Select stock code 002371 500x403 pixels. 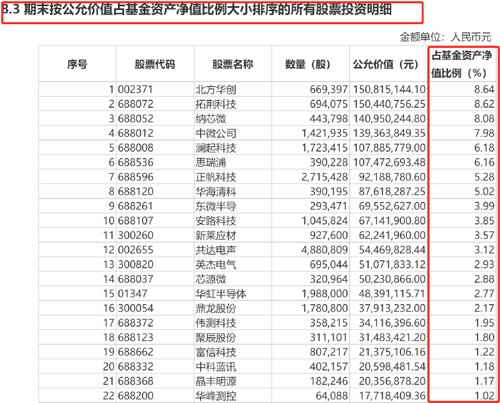coord(135,89)
